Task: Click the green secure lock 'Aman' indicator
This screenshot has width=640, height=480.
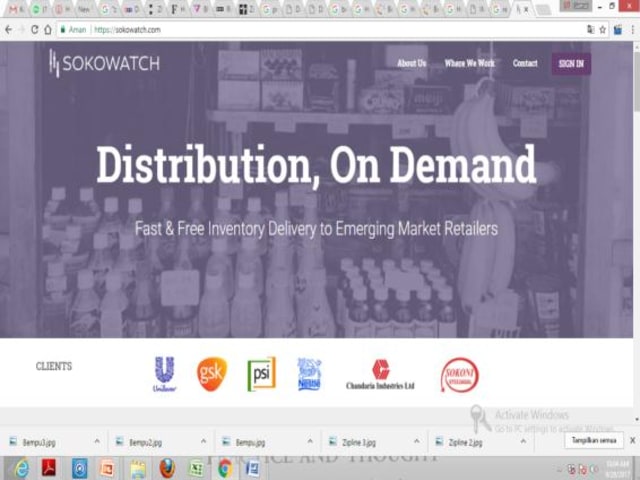Action: click(x=74, y=29)
